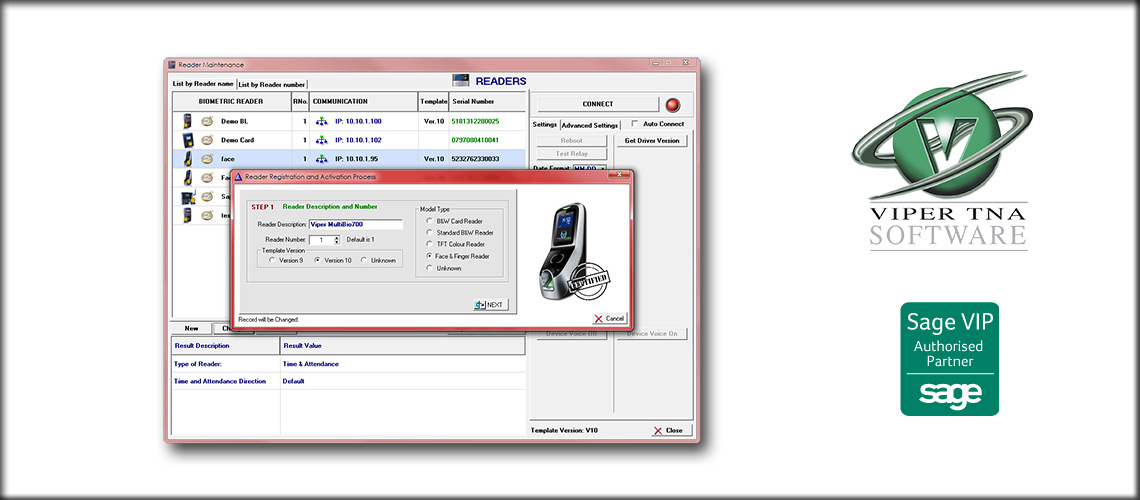Click the network icon next to IP 10.10.1.102
1140x500 pixels.
coord(322,140)
